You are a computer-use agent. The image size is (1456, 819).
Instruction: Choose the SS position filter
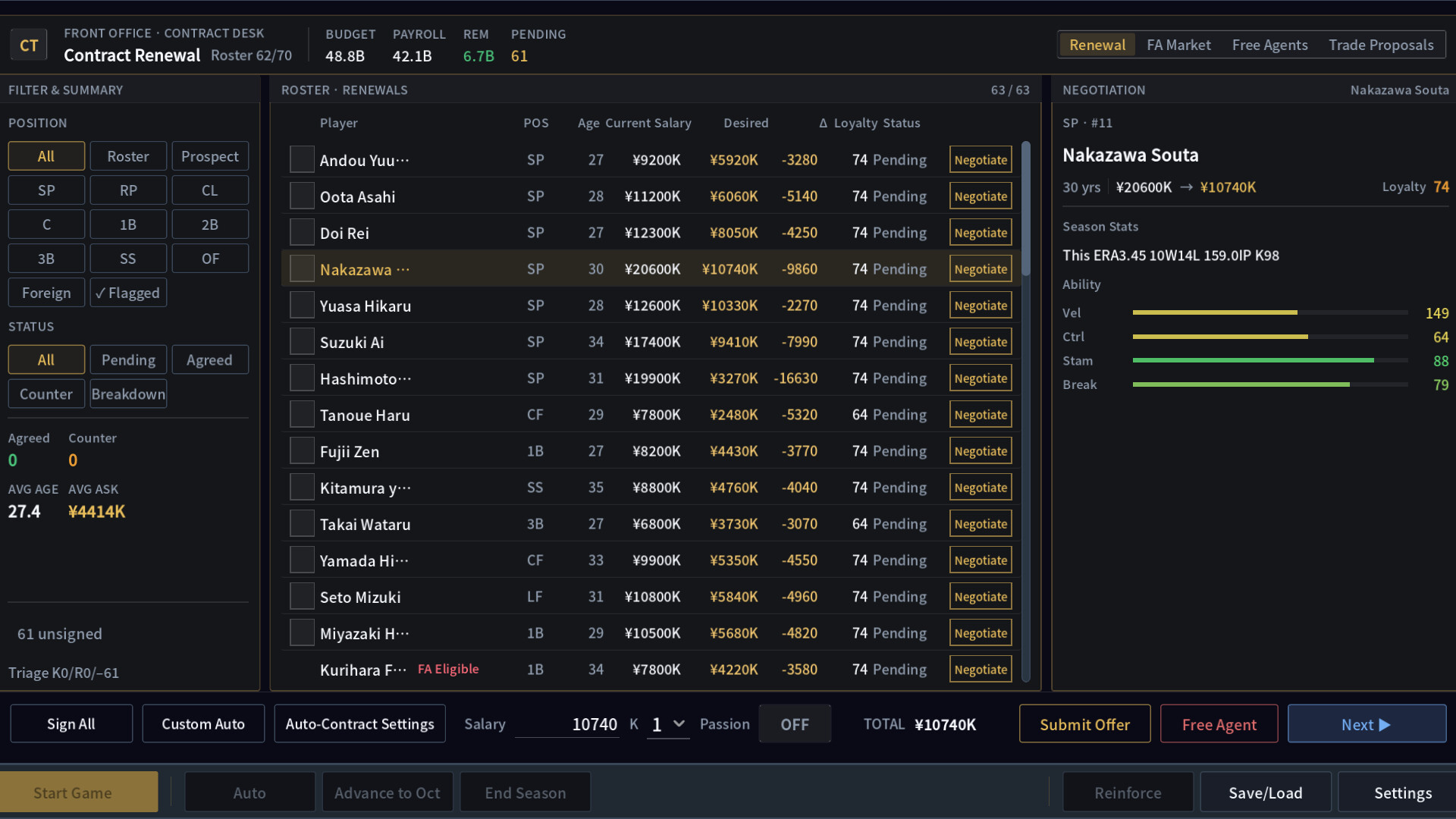click(x=128, y=259)
